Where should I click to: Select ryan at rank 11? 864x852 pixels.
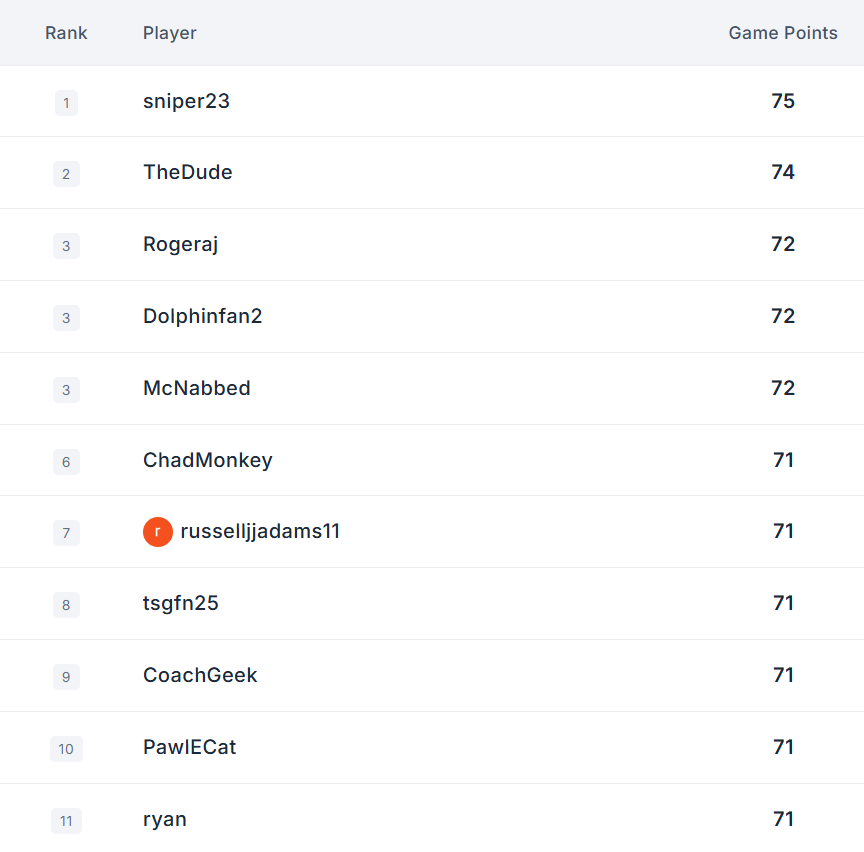coord(165,820)
